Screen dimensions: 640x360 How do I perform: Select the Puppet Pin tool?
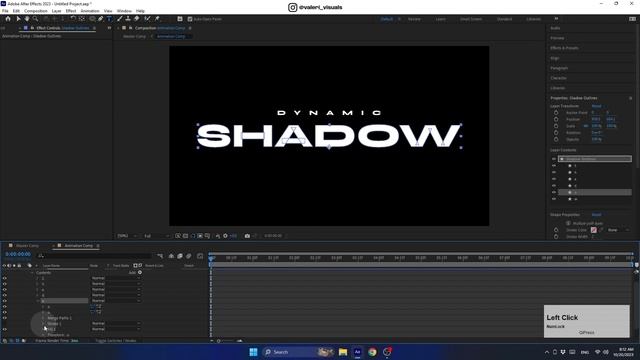(x=157, y=19)
